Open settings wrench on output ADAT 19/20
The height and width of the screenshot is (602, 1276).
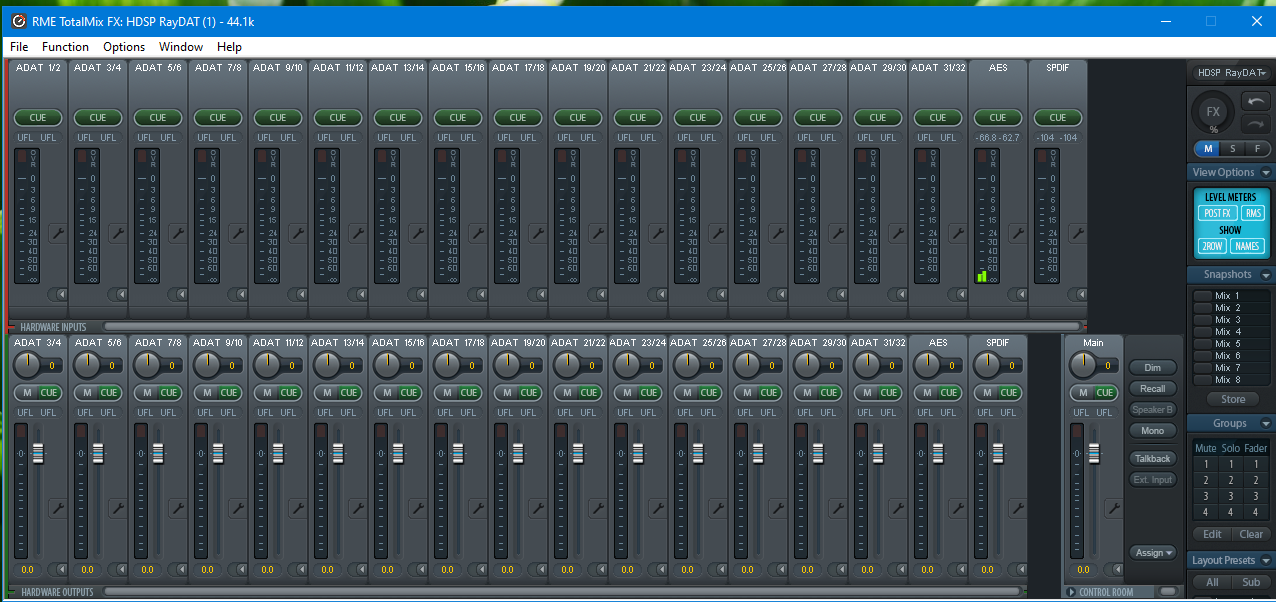(537, 508)
